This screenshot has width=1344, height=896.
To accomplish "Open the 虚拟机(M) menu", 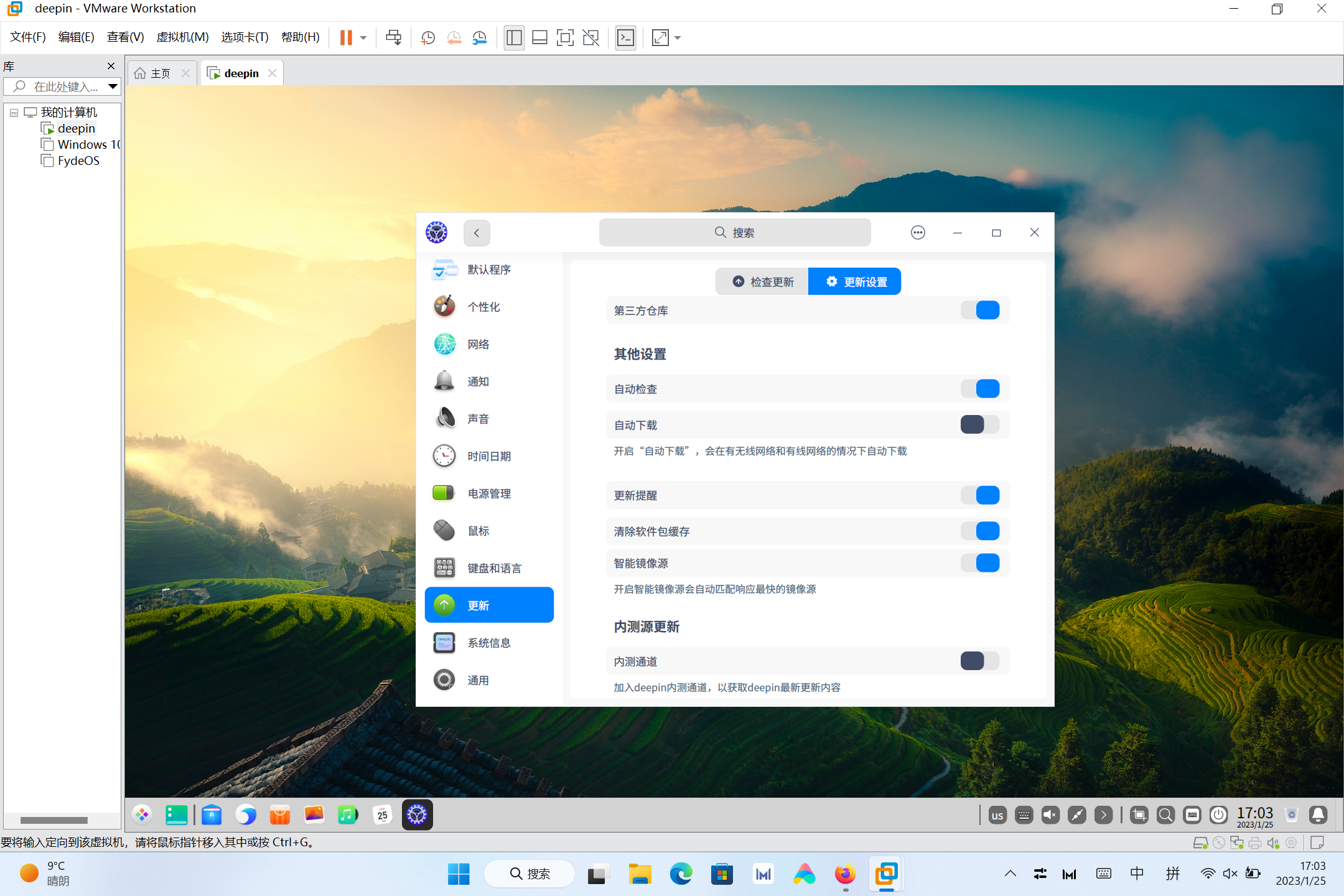I will click(x=182, y=37).
